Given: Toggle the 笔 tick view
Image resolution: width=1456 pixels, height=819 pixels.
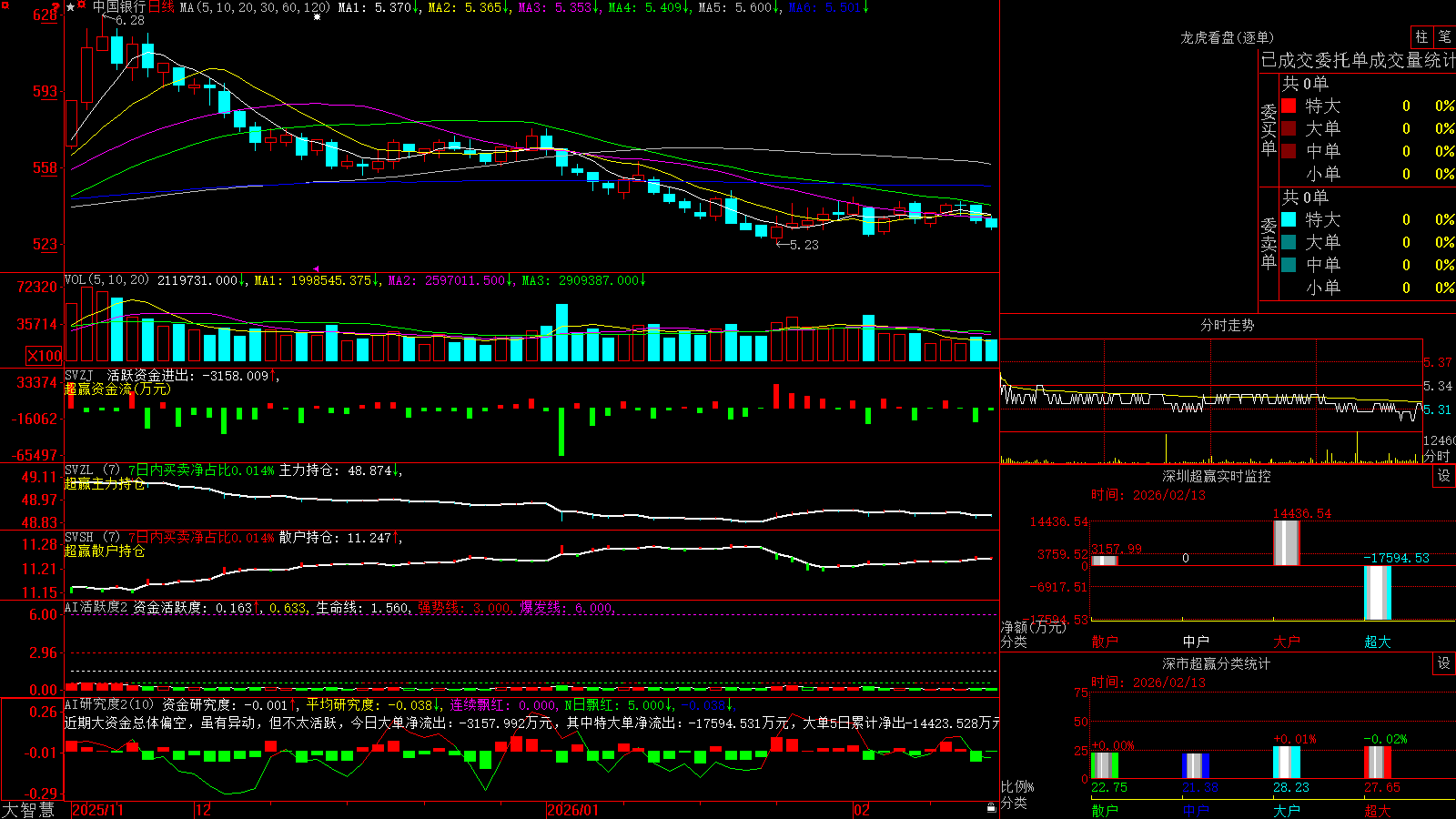Looking at the screenshot, I should coord(1444,36).
